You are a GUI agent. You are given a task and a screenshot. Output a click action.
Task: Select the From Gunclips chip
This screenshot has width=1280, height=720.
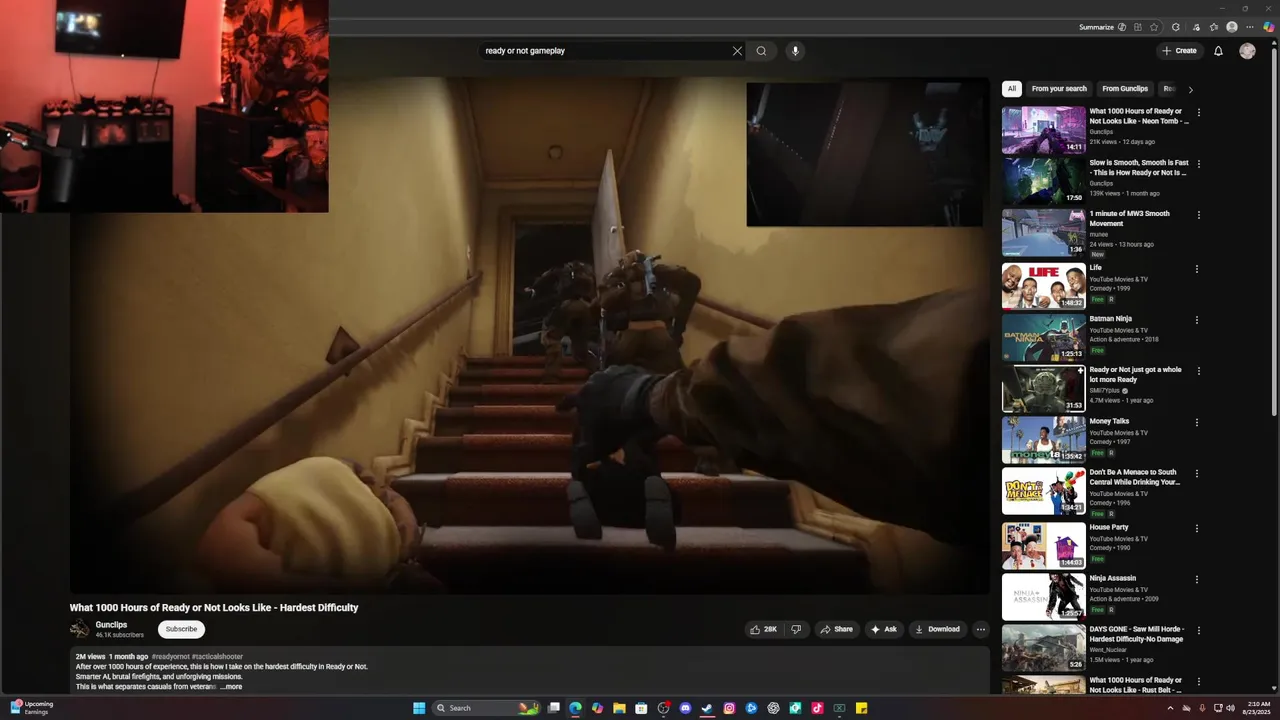[x=1125, y=89]
